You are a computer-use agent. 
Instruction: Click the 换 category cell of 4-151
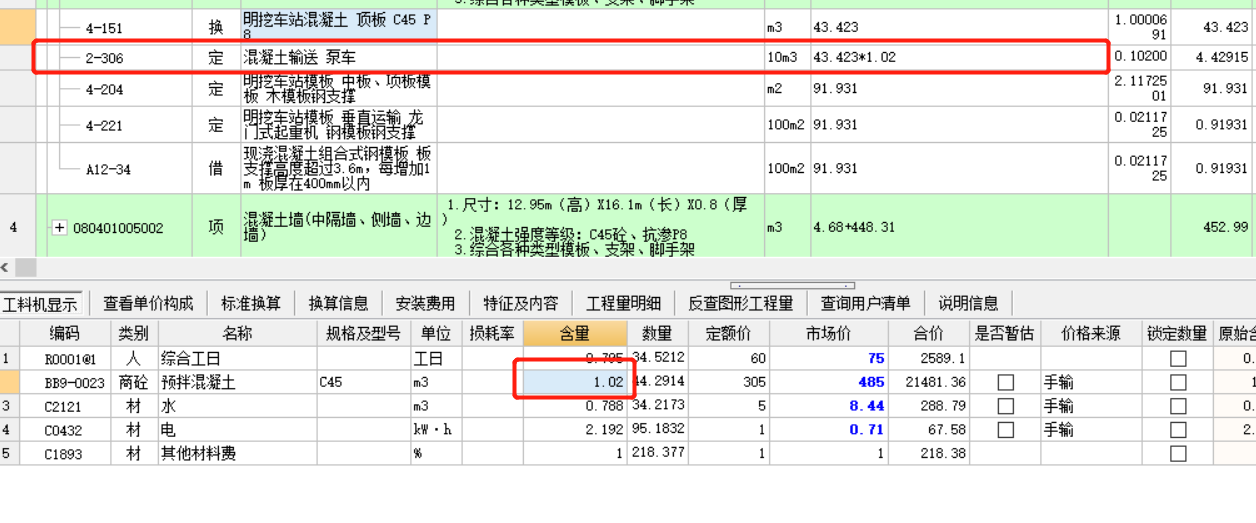tap(216, 28)
